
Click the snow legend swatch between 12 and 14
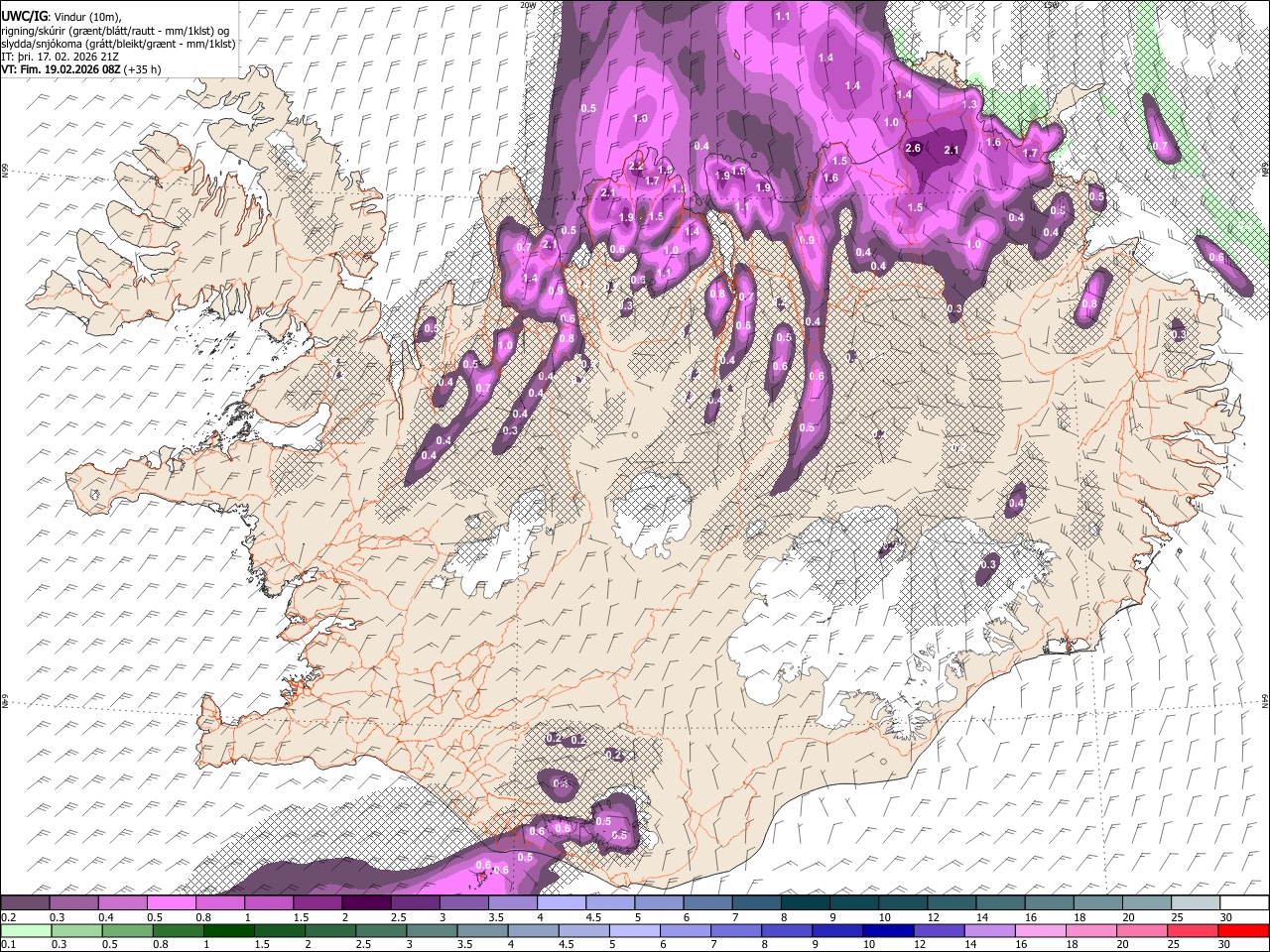(x=952, y=902)
